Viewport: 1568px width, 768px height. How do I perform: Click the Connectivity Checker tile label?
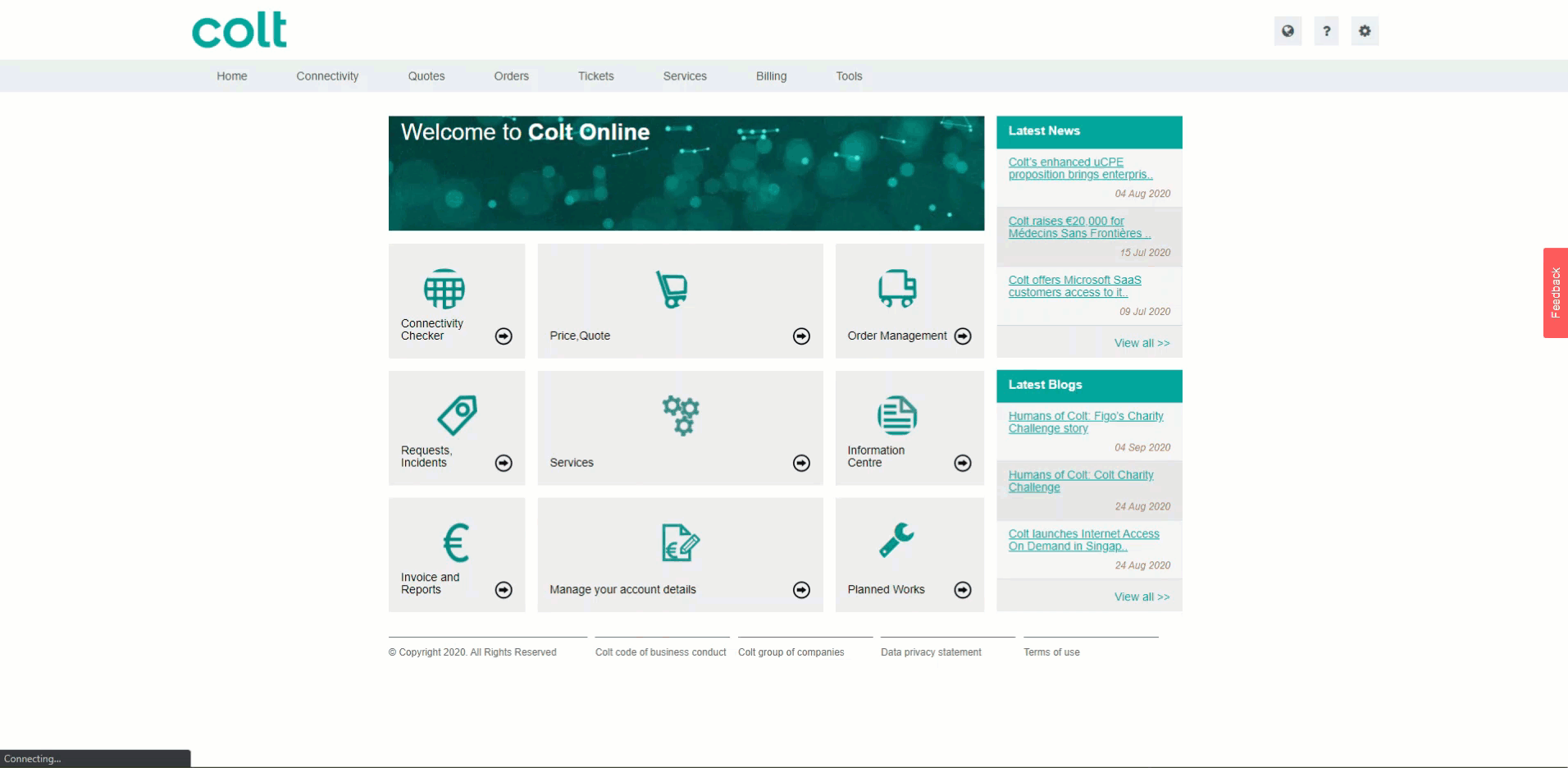[431, 330]
